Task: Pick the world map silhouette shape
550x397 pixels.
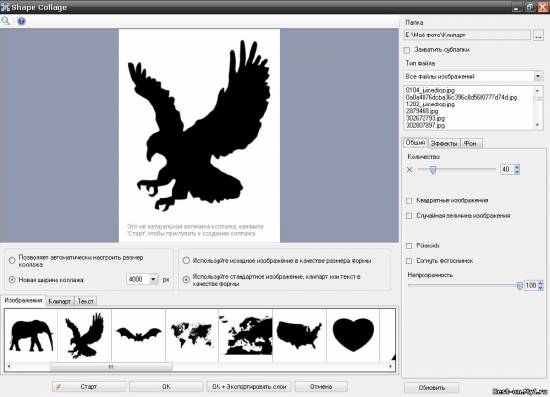Action: pos(192,335)
